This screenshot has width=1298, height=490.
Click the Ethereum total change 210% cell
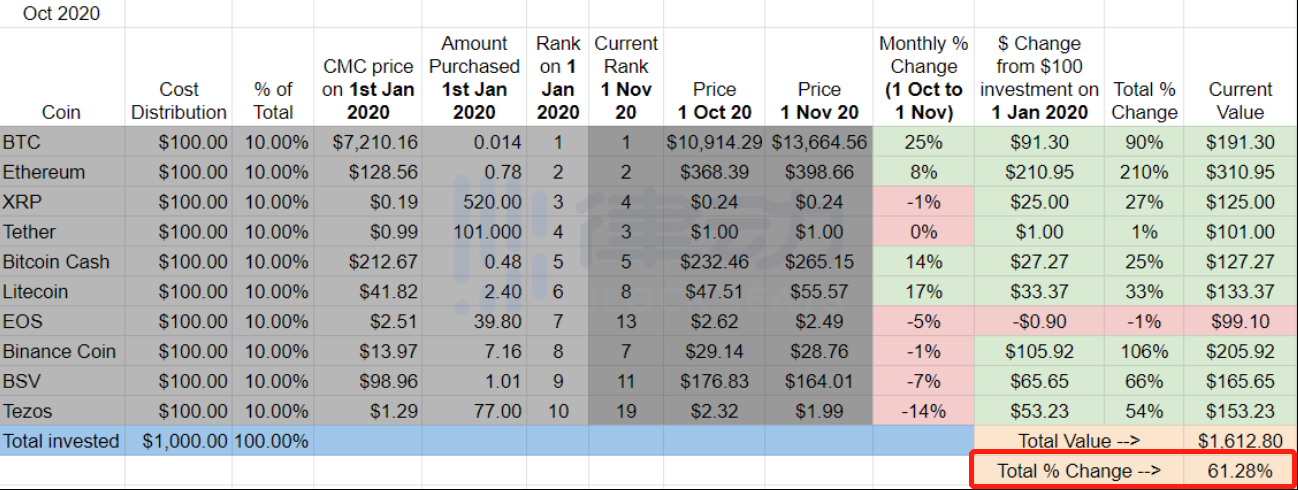[1144, 172]
